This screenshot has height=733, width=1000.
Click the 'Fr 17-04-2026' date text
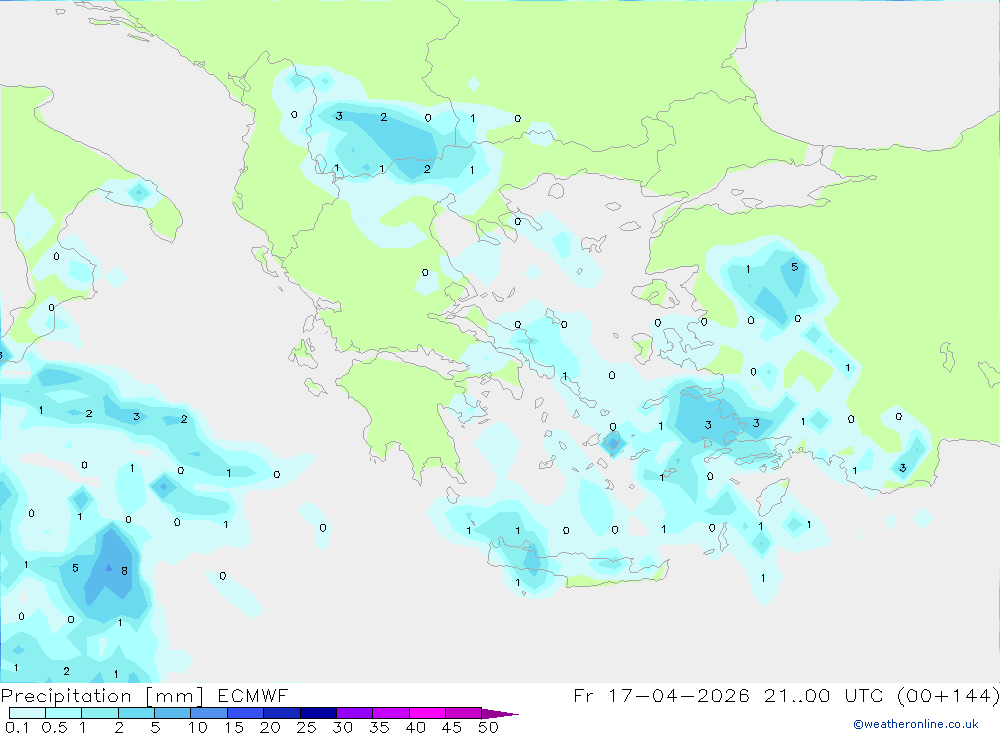(x=661, y=695)
